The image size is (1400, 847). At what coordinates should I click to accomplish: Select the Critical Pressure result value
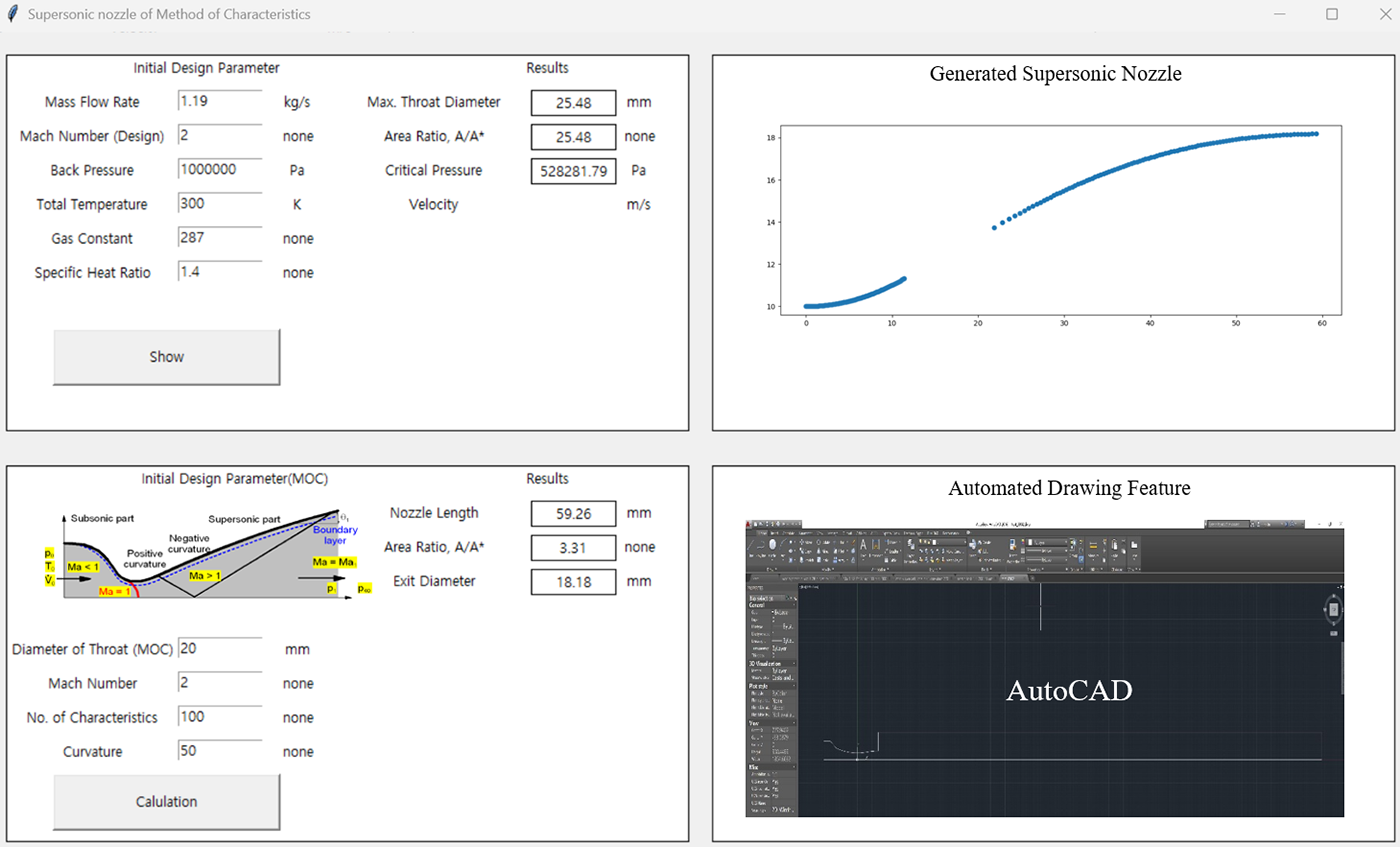click(573, 171)
